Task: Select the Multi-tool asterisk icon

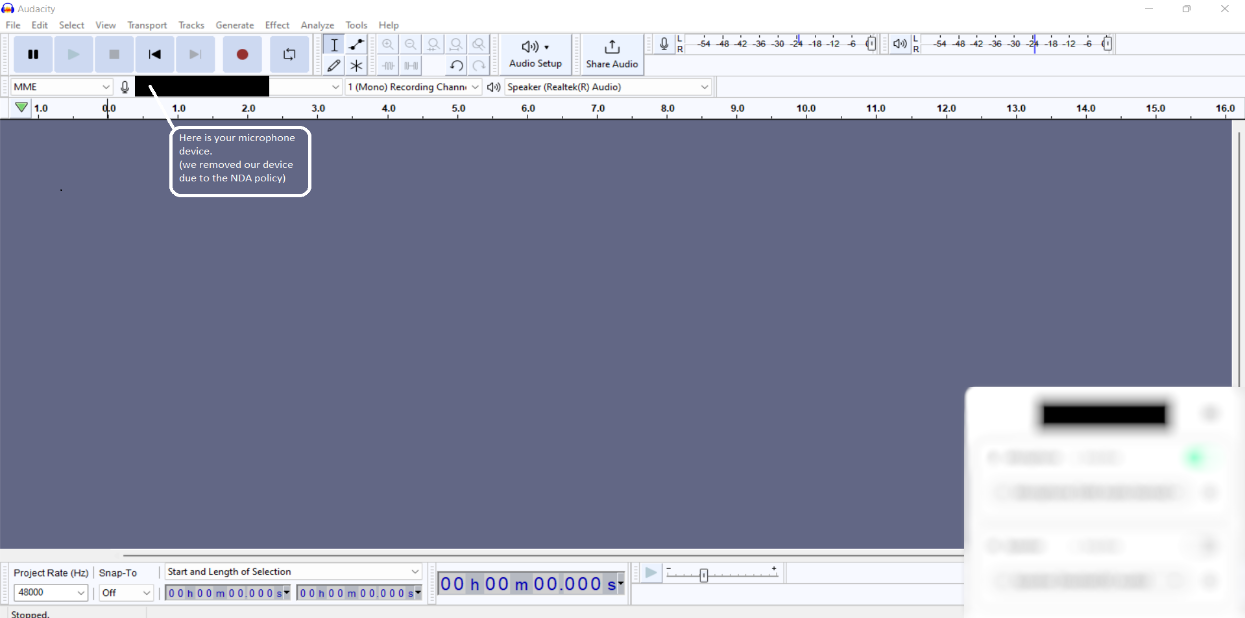Action: 356,66
